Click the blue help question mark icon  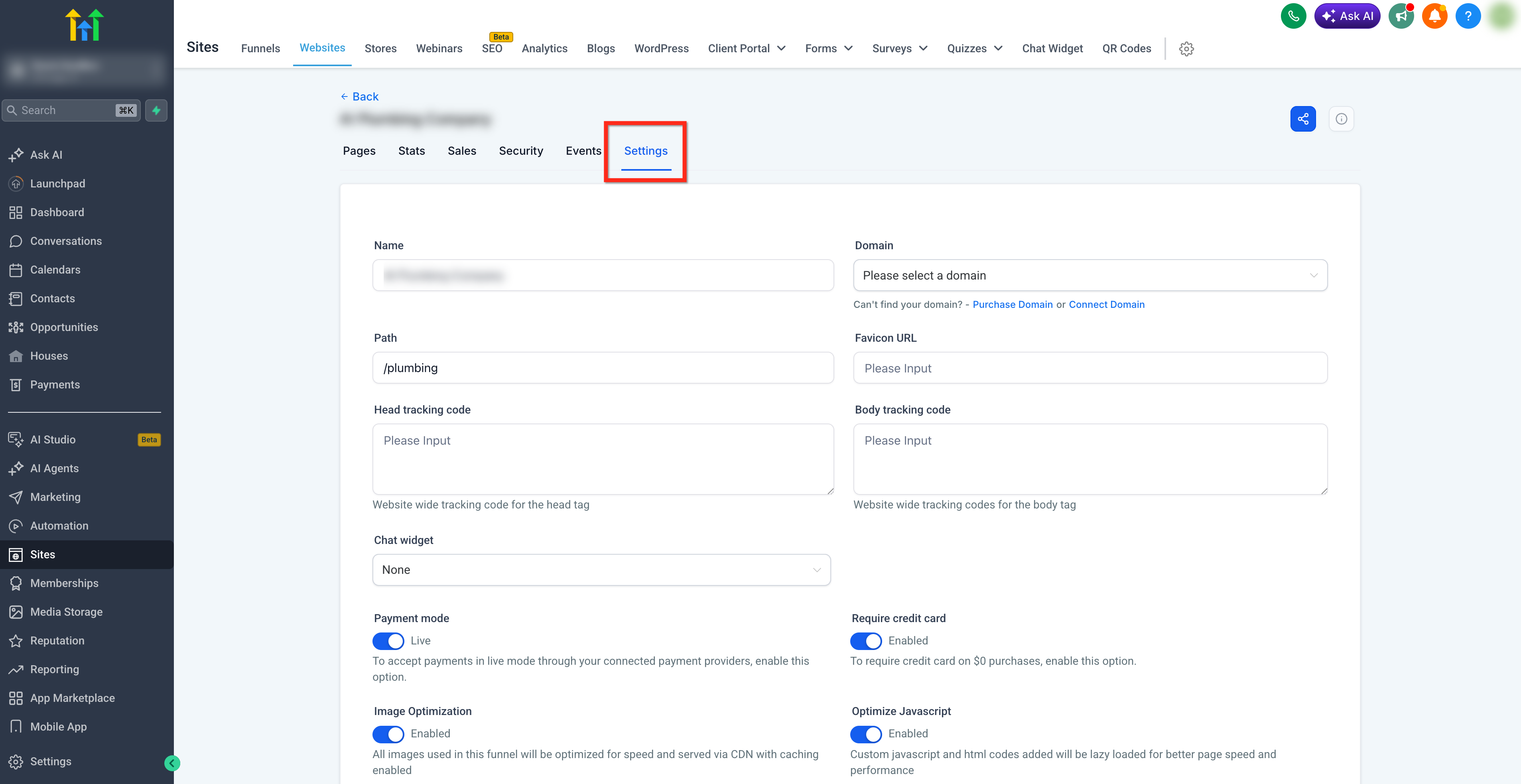pos(1468,16)
